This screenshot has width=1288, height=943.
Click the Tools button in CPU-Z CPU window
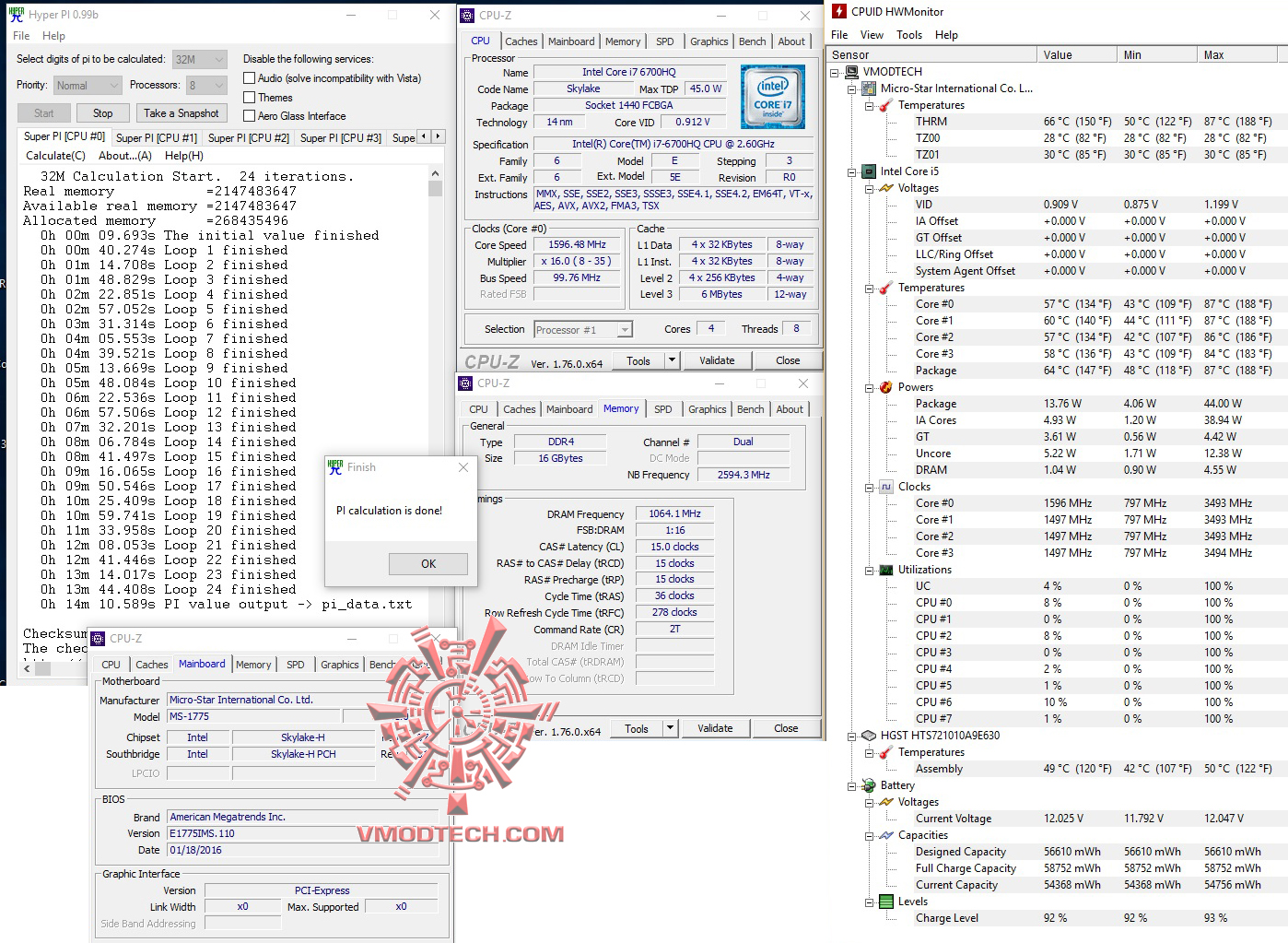(638, 360)
